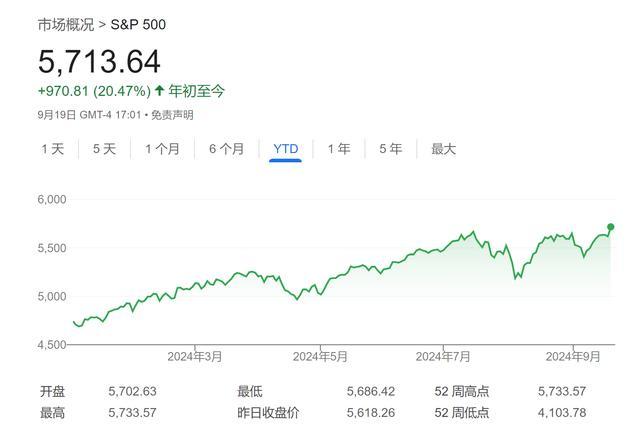The height and width of the screenshot is (429, 640).
Task: Click the breadcrumb separator arrow after 市场概况
Action: (x=103, y=24)
